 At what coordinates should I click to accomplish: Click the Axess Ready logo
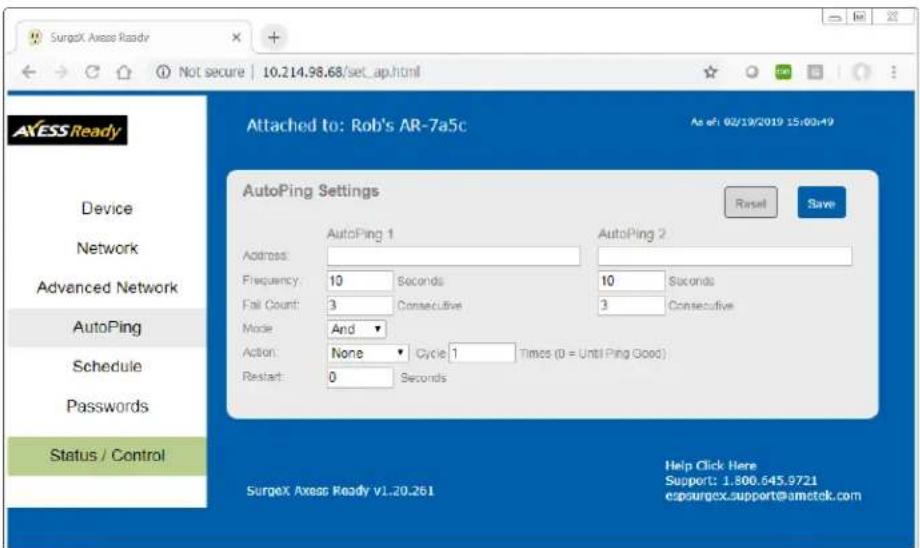tap(67, 130)
